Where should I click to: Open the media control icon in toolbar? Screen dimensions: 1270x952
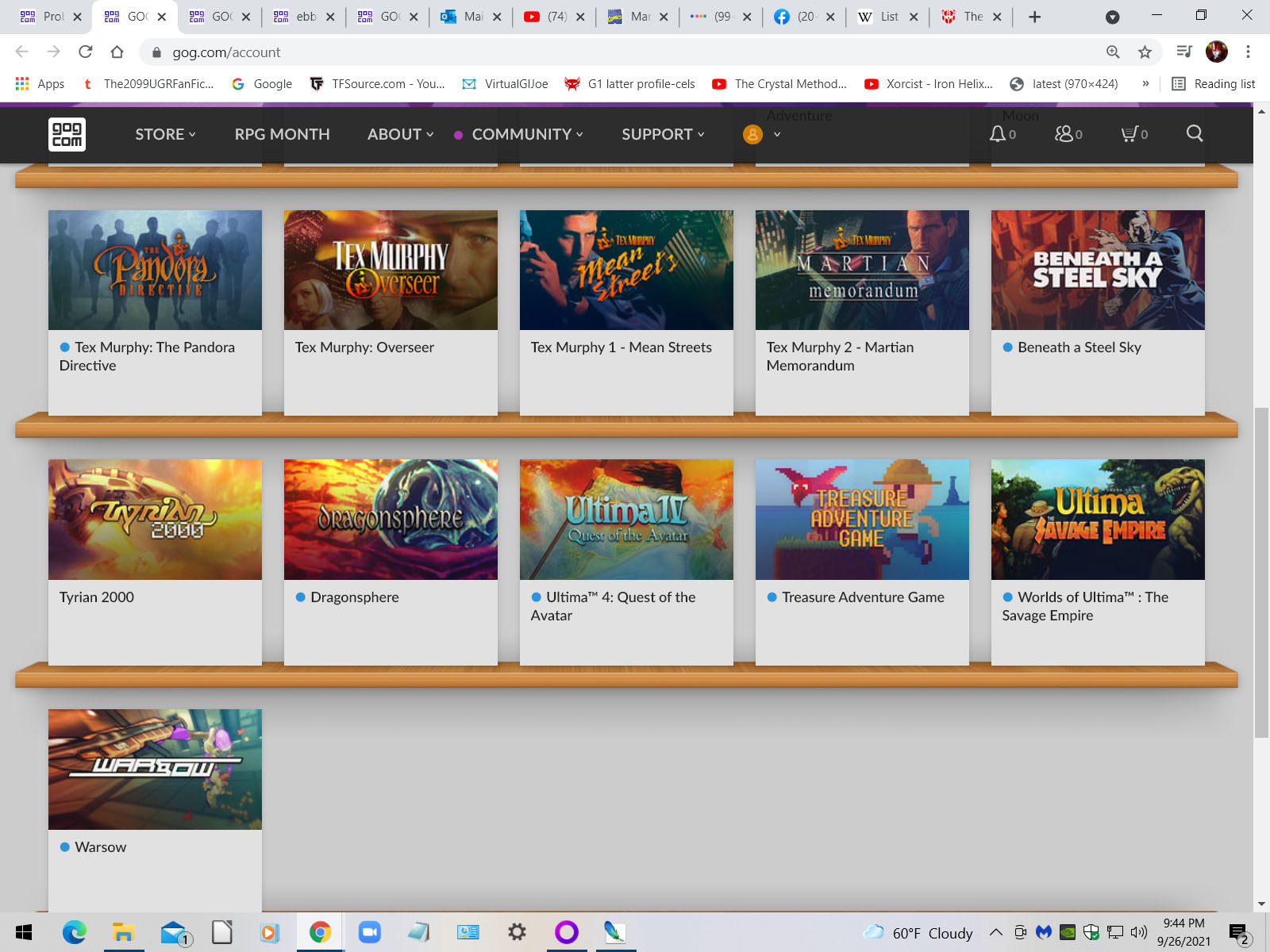[x=1184, y=52]
